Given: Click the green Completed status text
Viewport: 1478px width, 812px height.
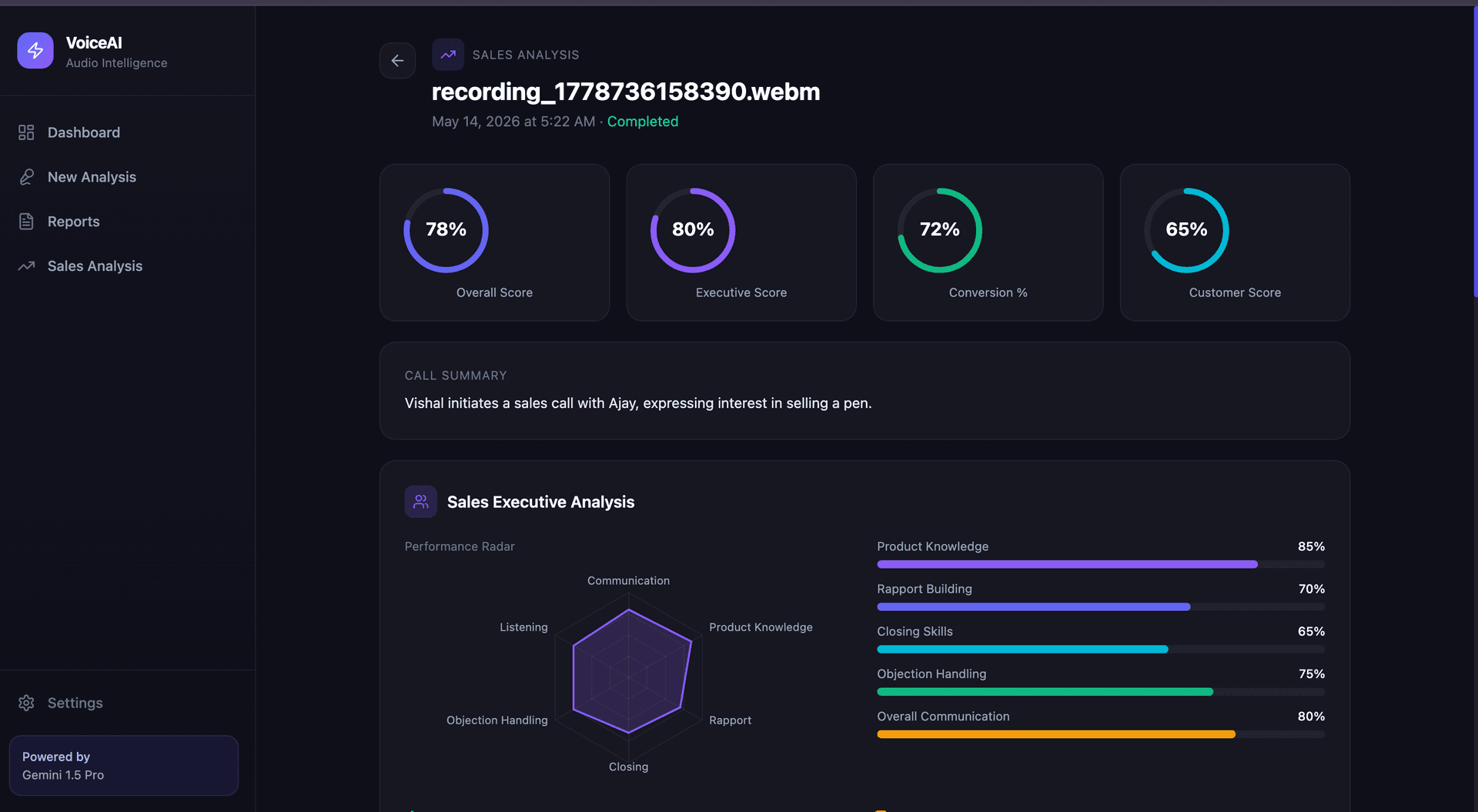Looking at the screenshot, I should point(643,122).
